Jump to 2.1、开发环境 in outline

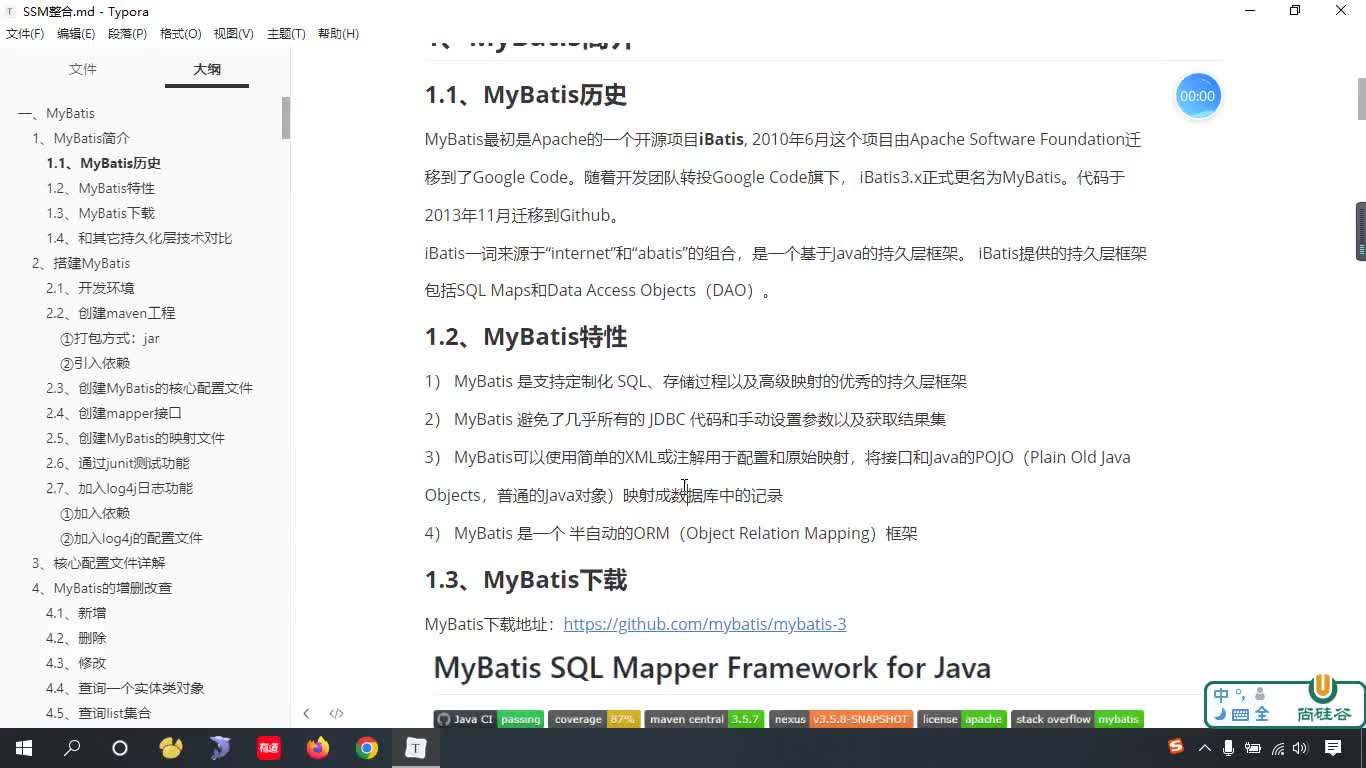pyautogui.click(x=90, y=288)
